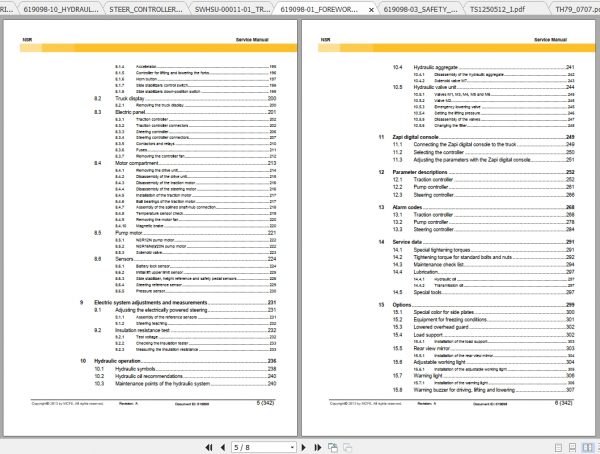Click 'Parameter descriptions' chapter 12 heading

(x=420, y=172)
